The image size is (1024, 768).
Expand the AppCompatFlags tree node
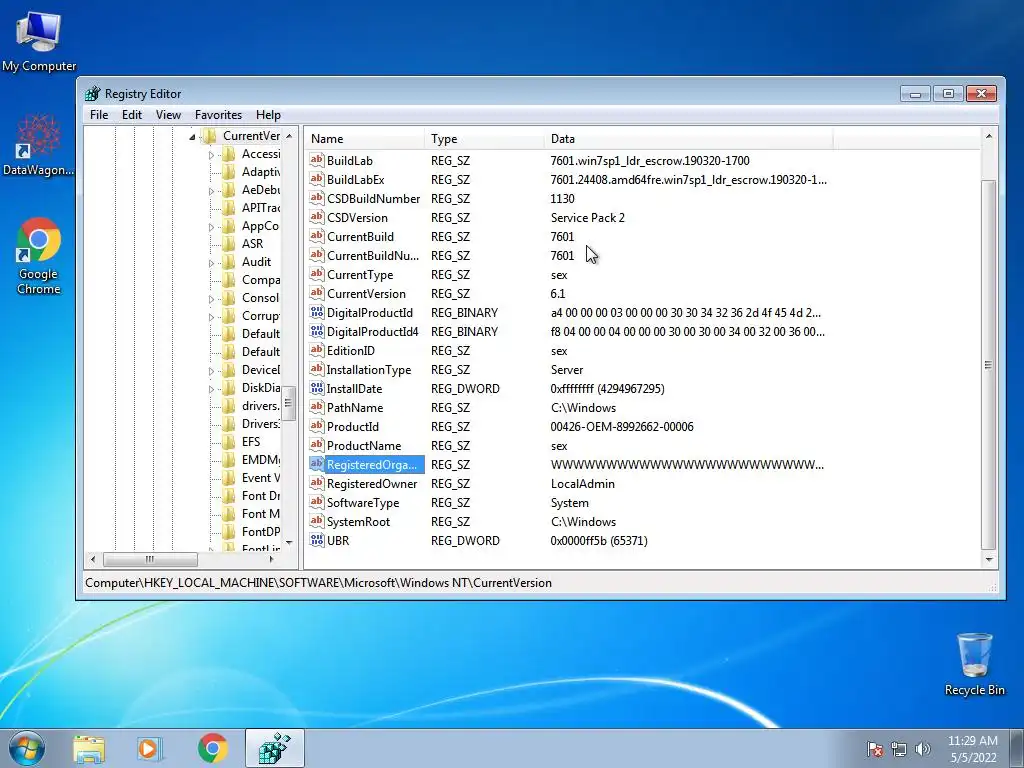point(211,227)
